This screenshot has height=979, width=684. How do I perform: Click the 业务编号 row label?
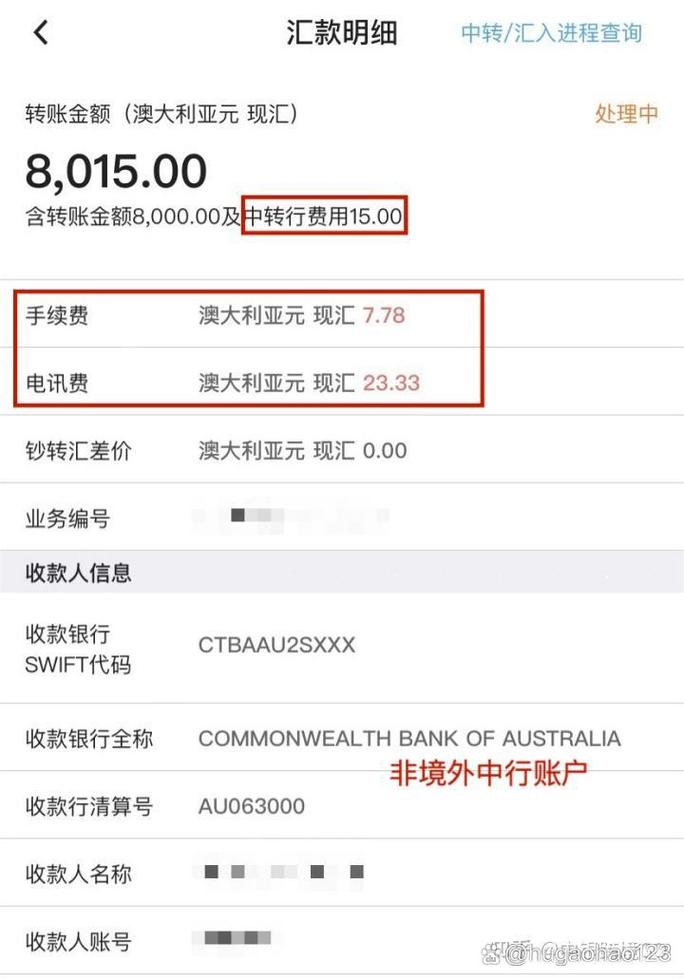67,519
